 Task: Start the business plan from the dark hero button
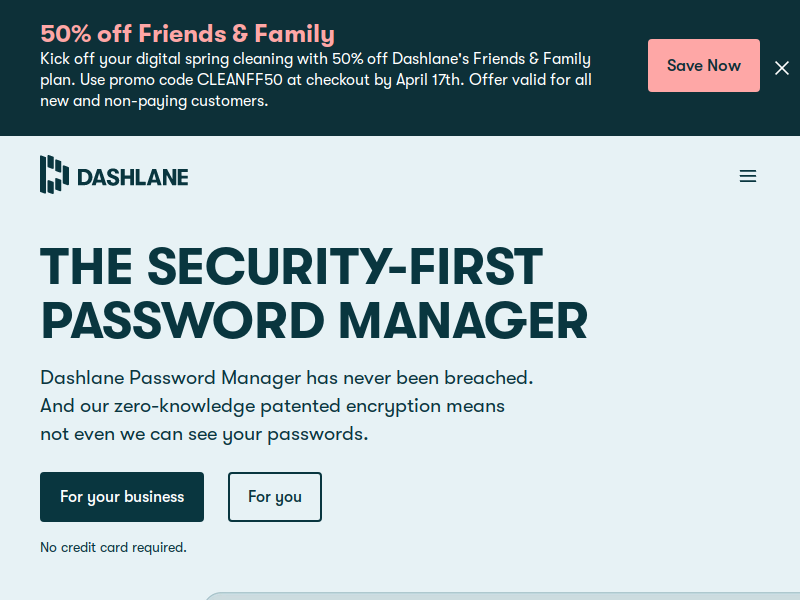pyautogui.click(x=122, y=497)
